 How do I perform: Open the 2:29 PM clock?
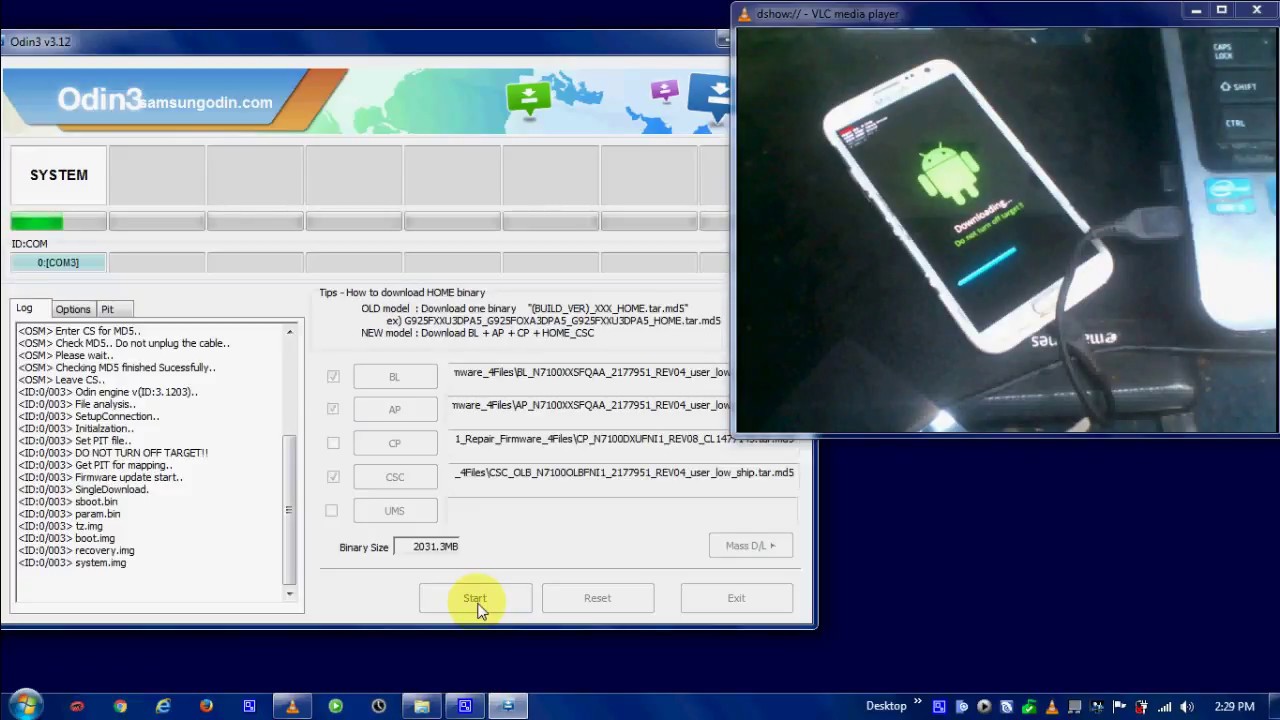pyautogui.click(x=1234, y=706)
